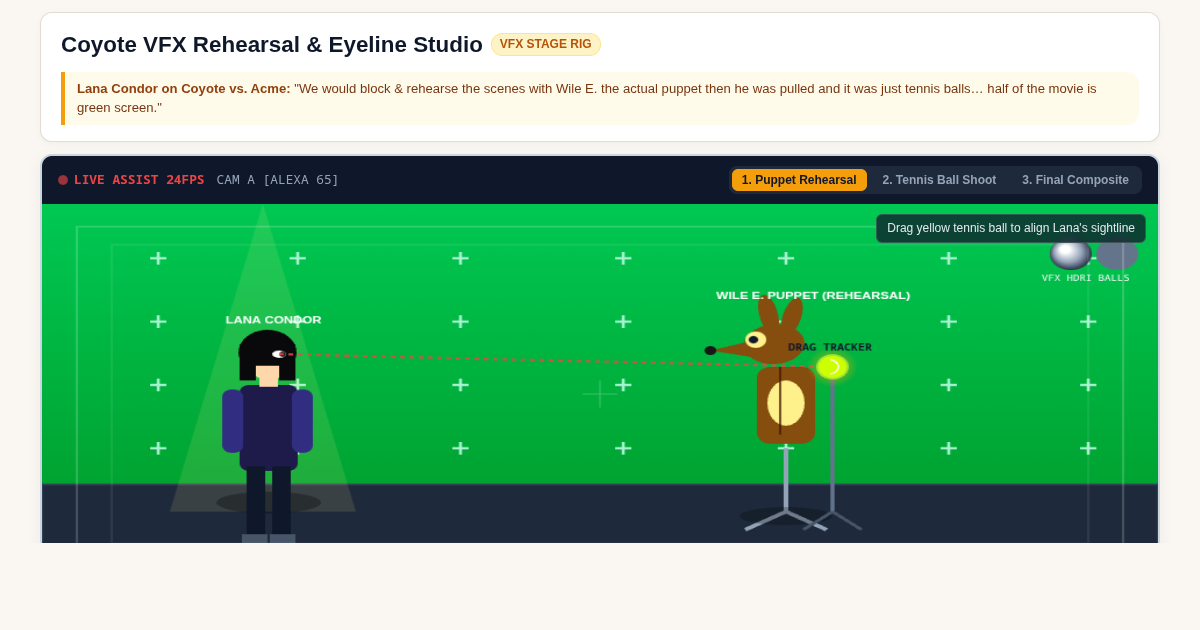
Task: Click the VFX HDRI BALLS caption
Action: 1085,278
